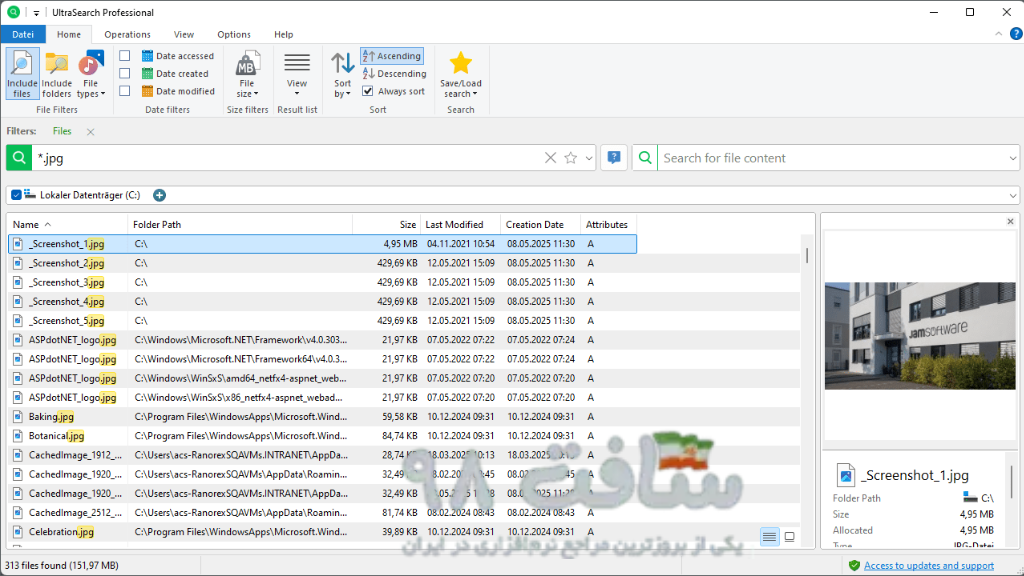Open the Sort by menu
Image resolution: width=1024 pixels, height=576 pixels.
[x=342, y=73]
